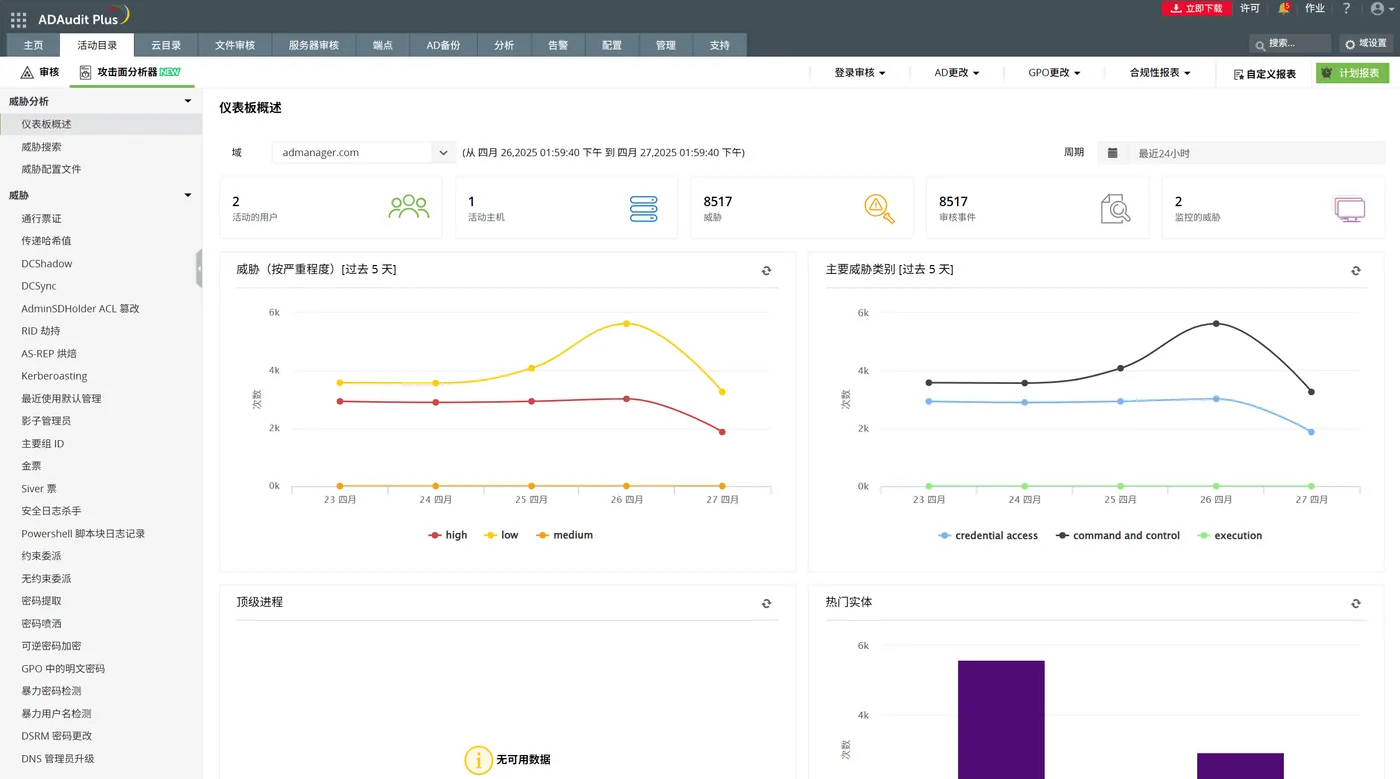This screenshot has height=779, width=1400.
Task: Select Kerberoasting in the threat list
Action: [x=54, y=376]
